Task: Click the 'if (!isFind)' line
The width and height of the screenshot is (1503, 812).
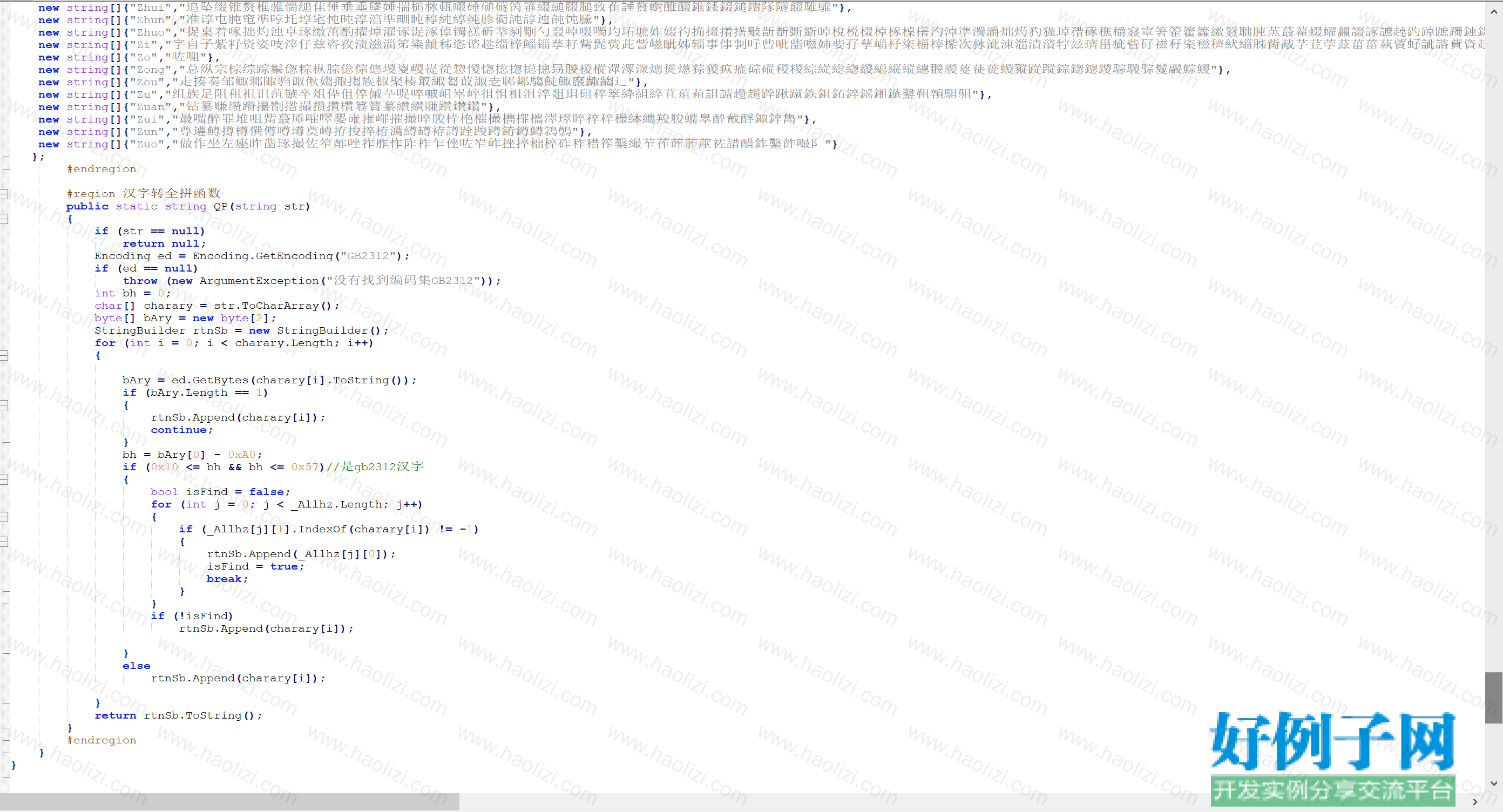Action: tap(192, 617)
